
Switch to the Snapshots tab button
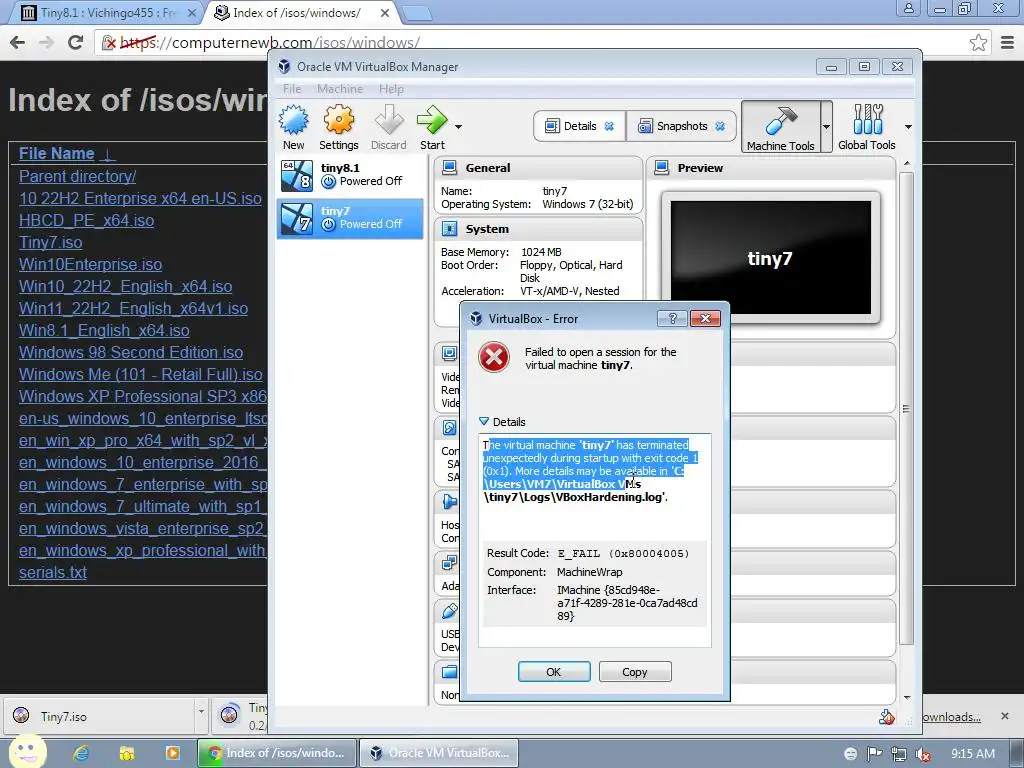pos(682,126)
